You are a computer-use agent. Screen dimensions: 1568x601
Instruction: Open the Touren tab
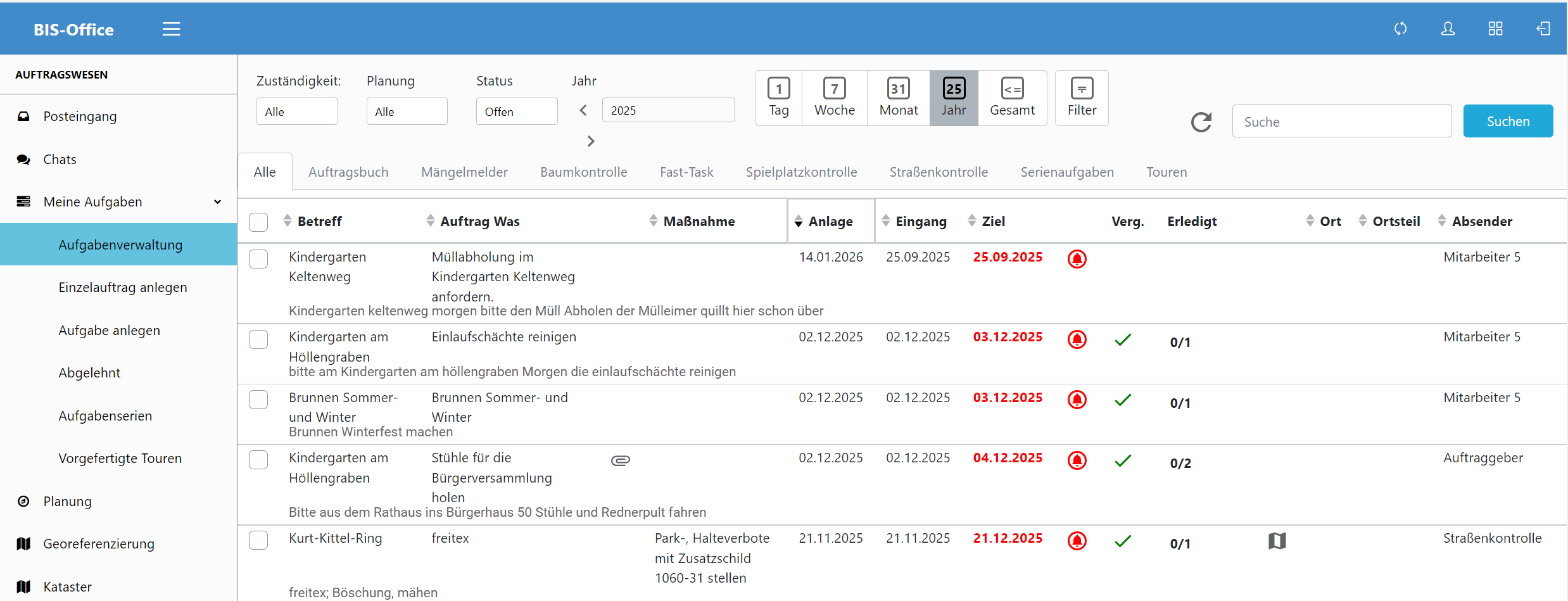tap(1167, 172)
